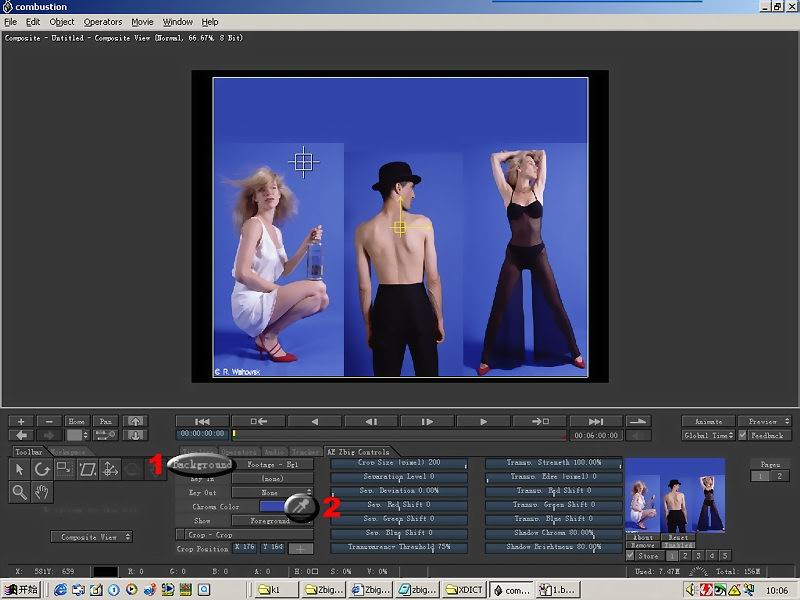Select the Zoom magnifier tool
Viewport: 800px width, 600px height.
point(20,492)
